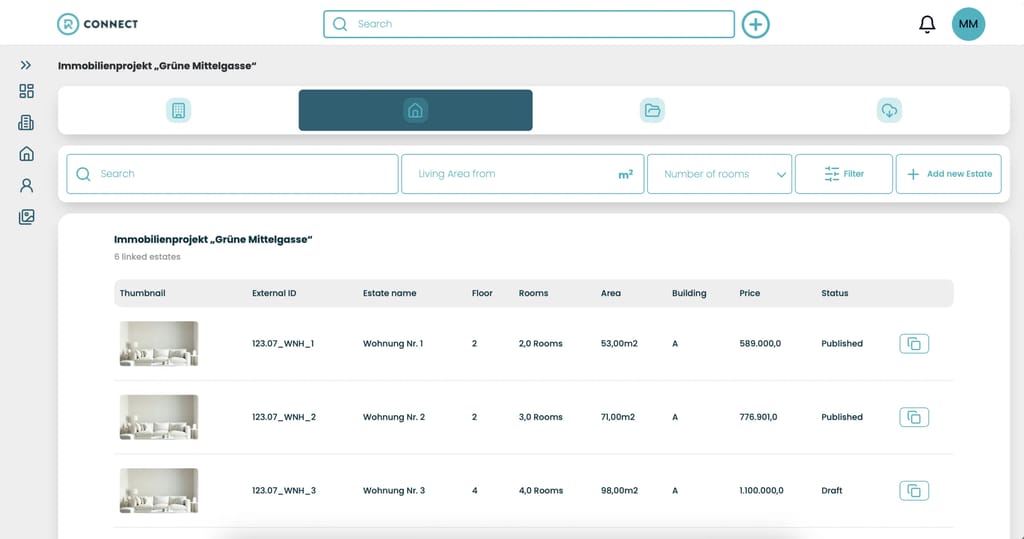The image size is (1024, 539).
Task: Click Add new Estate
Action: [948, 174]
